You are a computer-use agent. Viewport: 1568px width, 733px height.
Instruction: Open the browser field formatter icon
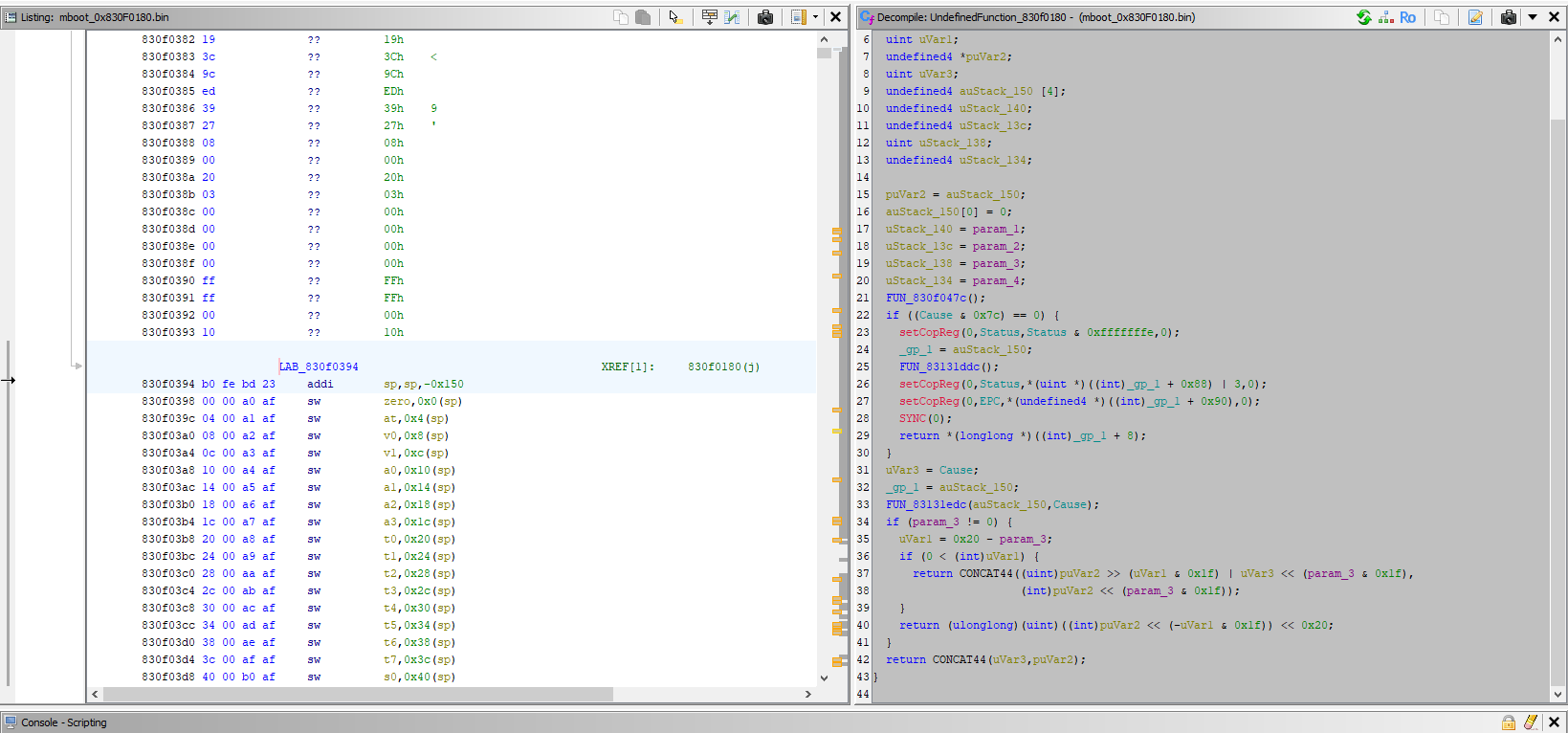click(709, 16)
